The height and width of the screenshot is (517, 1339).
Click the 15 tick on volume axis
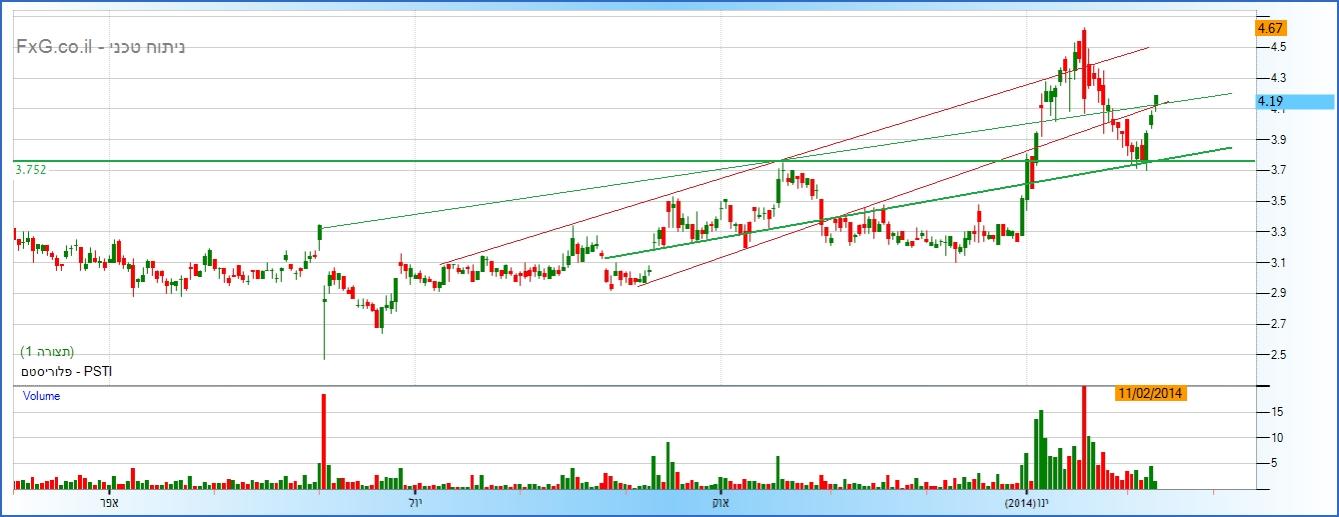point(1277,411)
